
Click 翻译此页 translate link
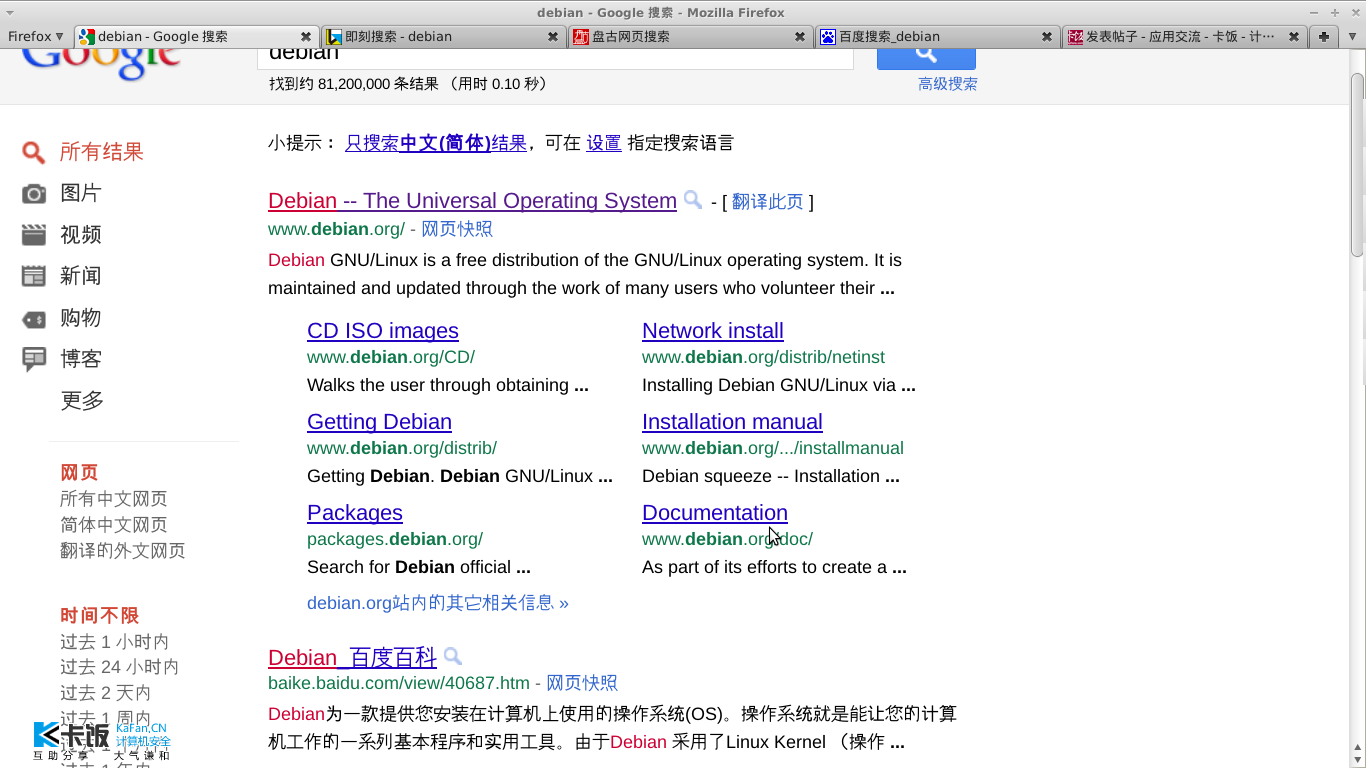coord(768,202)
